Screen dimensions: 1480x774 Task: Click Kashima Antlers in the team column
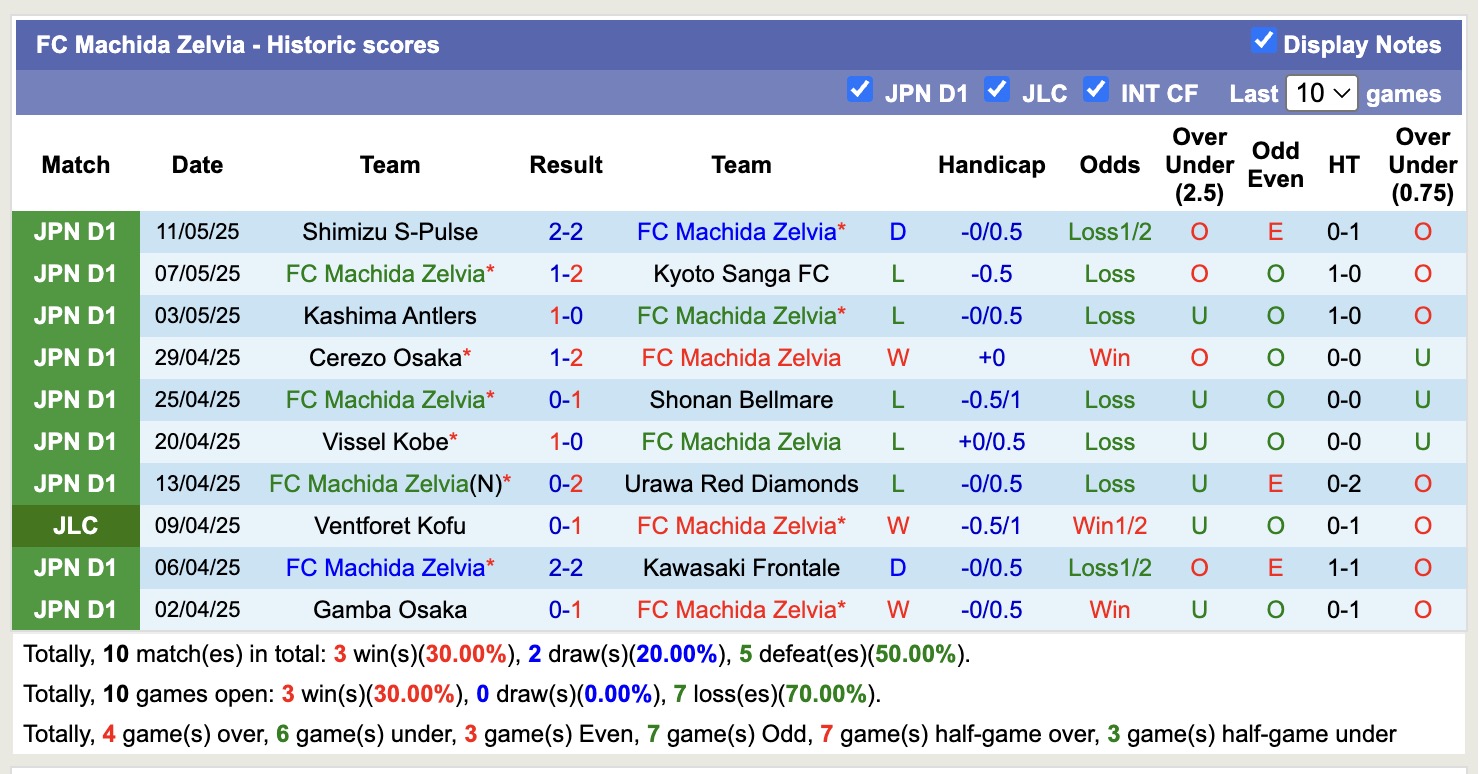389,315
